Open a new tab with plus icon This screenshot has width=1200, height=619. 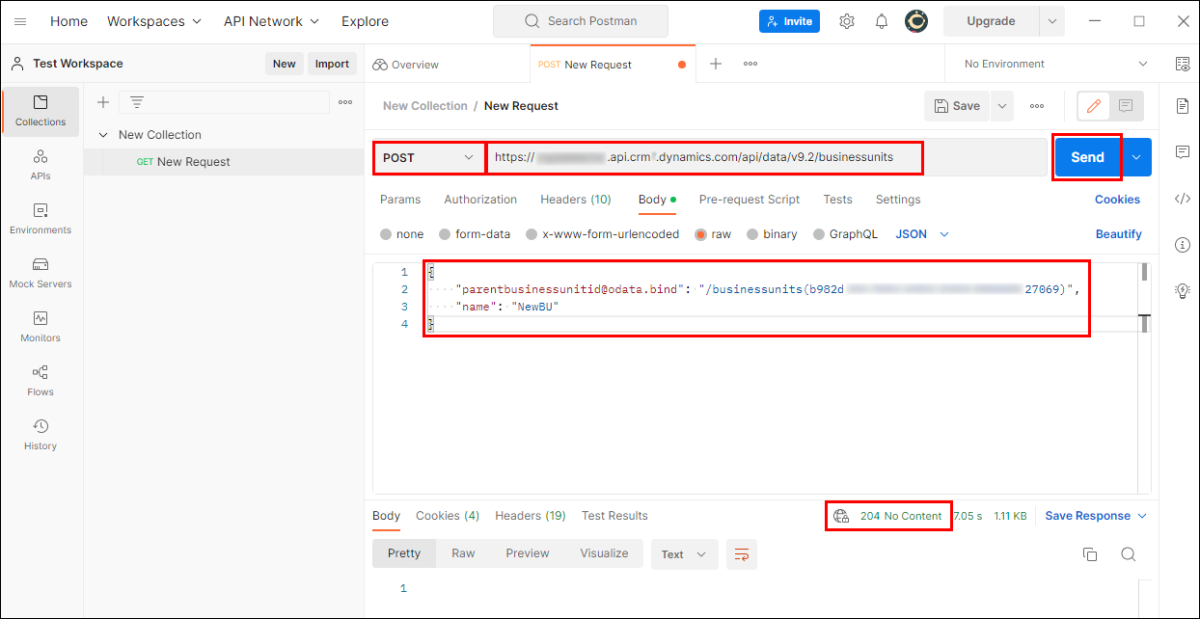point(716,64)
